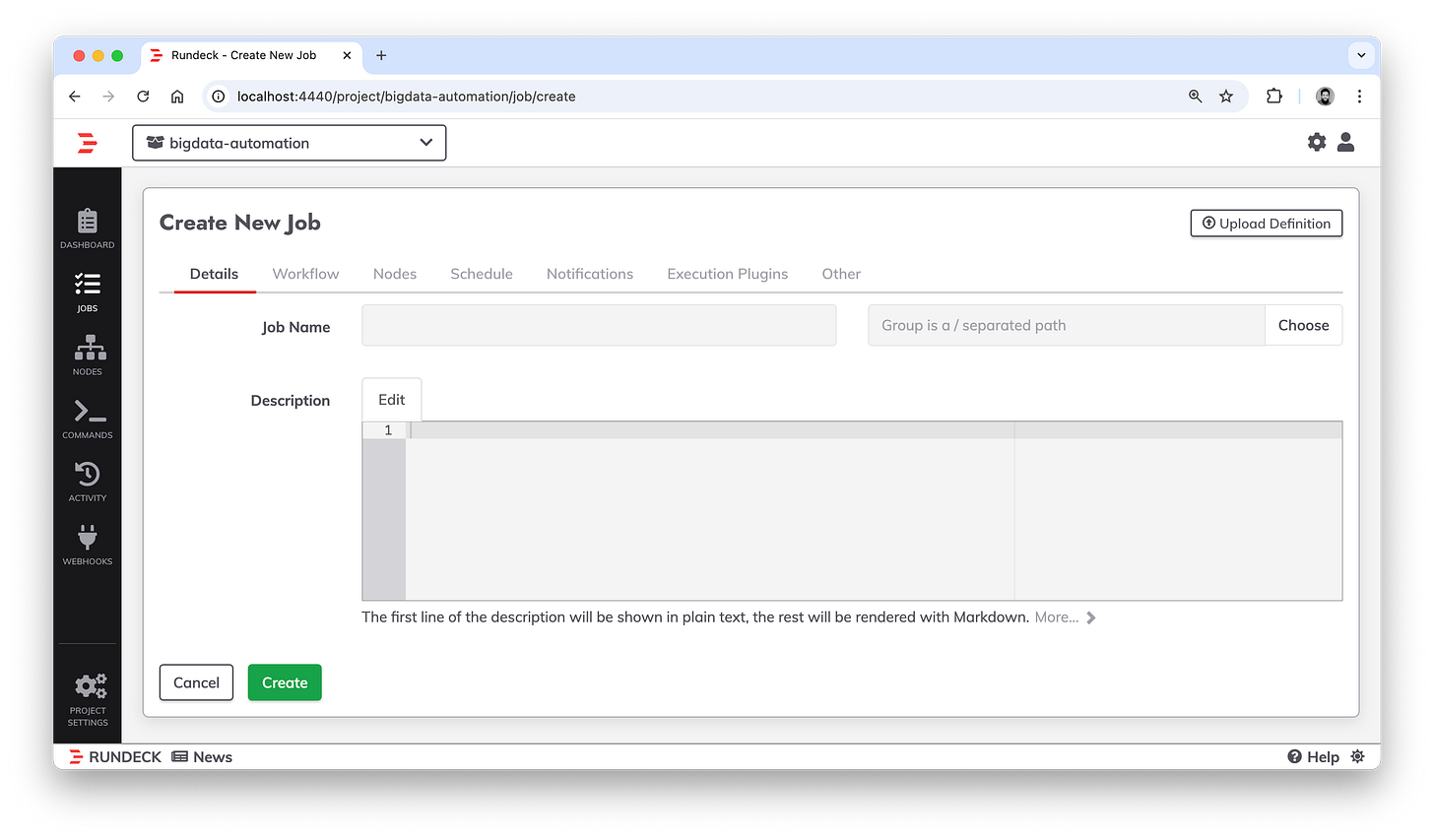Go to Jobs in the sidebar
This screenshot has height=840, width=1434.
coord(88,292)
